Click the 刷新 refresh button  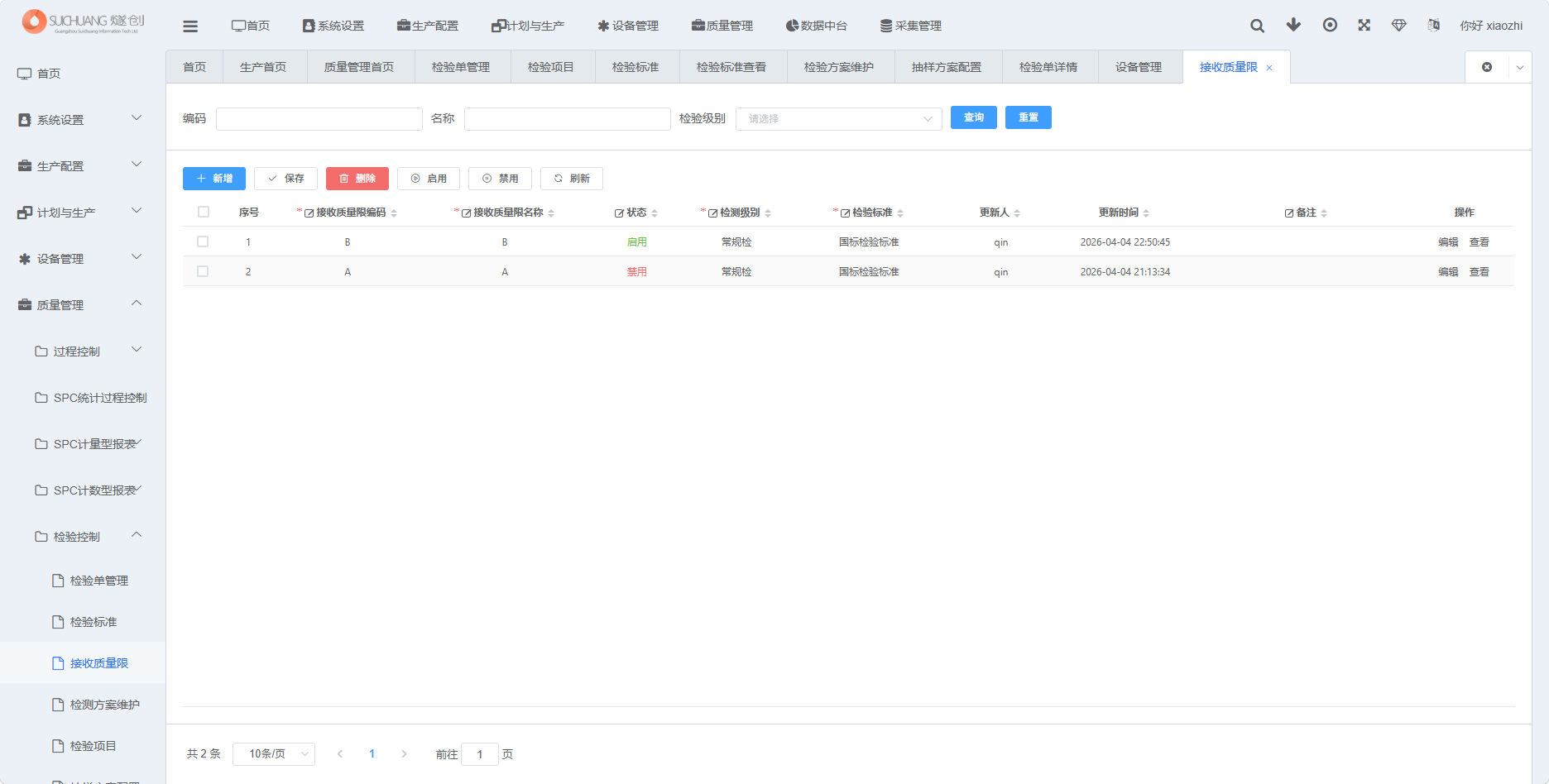(572, 179)
